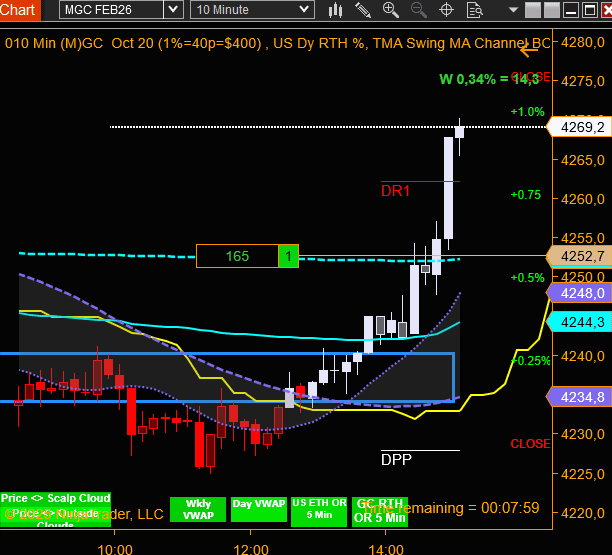Toggle the GC RTH OR 5 Min button

pos(380,512)
